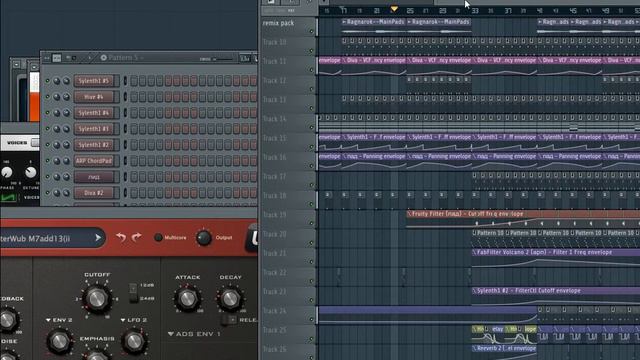Image resolution: width=640 pixels, height=360 pixels.
Task: Click the first step of Diva #2 row
Action: click(x=134, y=193)
